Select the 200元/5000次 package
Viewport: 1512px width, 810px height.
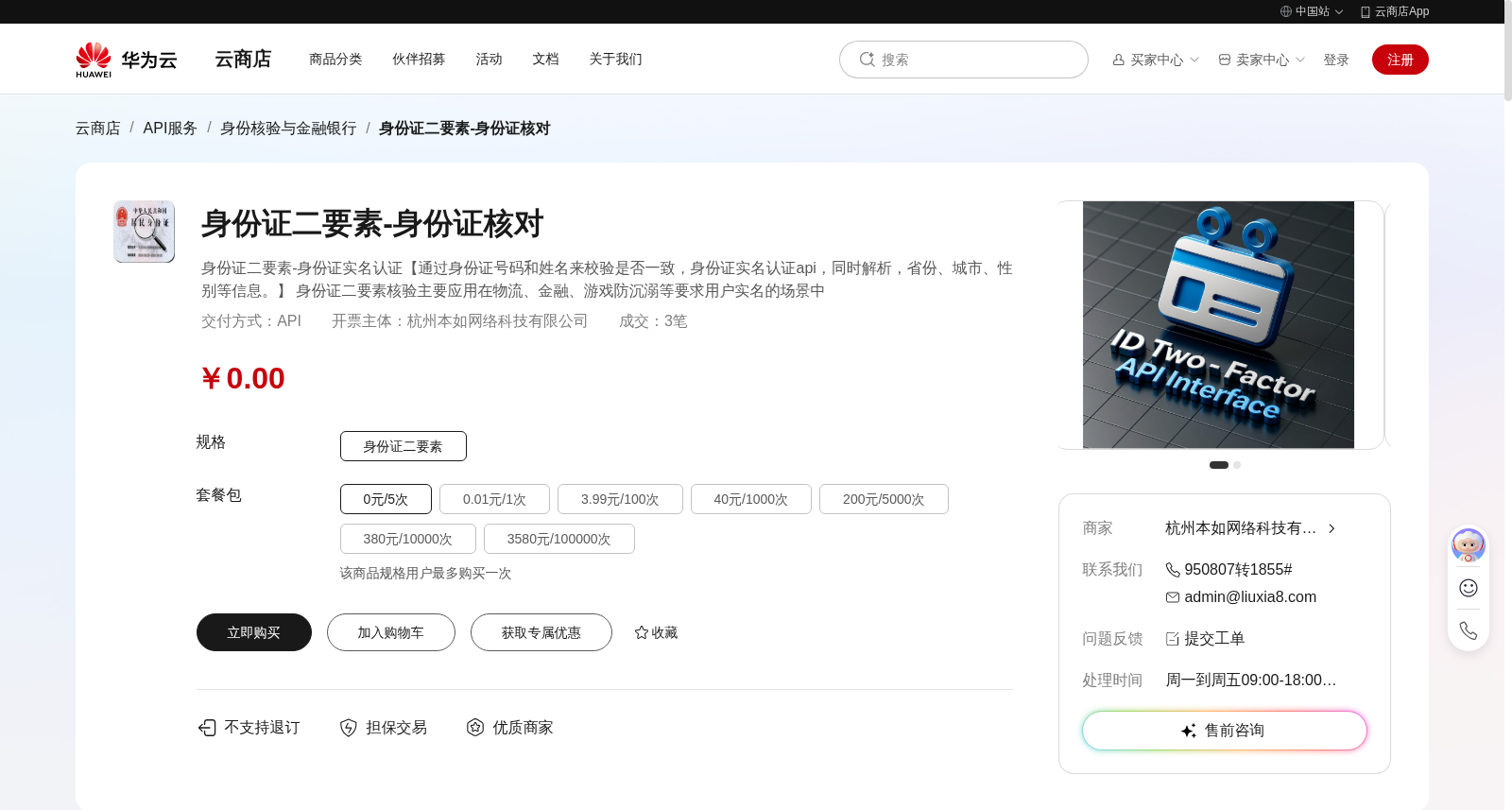pyautogui.click(x=884, y=499)
